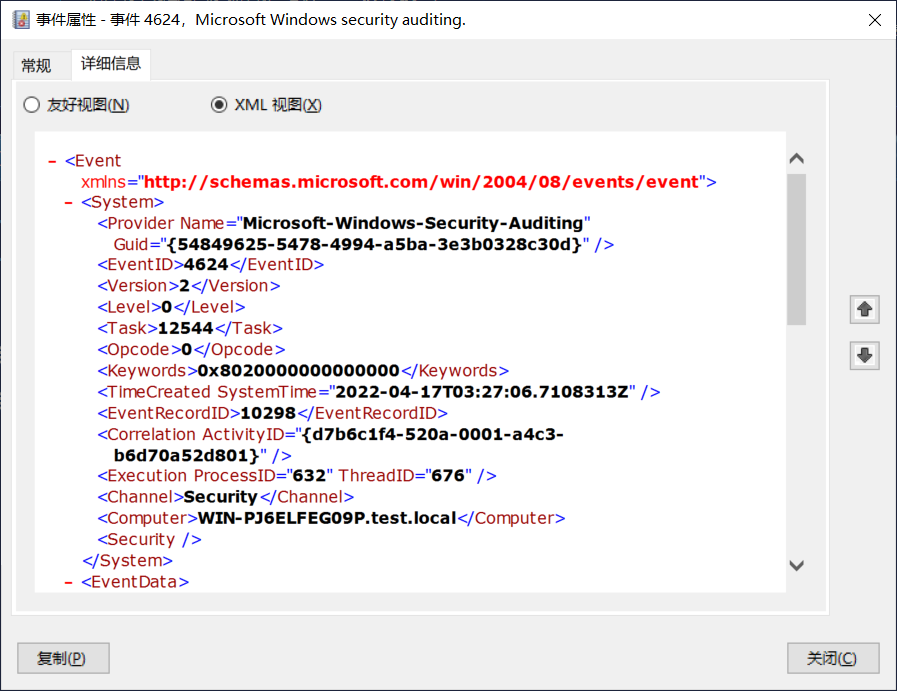Select the 友好视图 radio button
Viewport: 897px width, 691px height.
tap(32, 105)
